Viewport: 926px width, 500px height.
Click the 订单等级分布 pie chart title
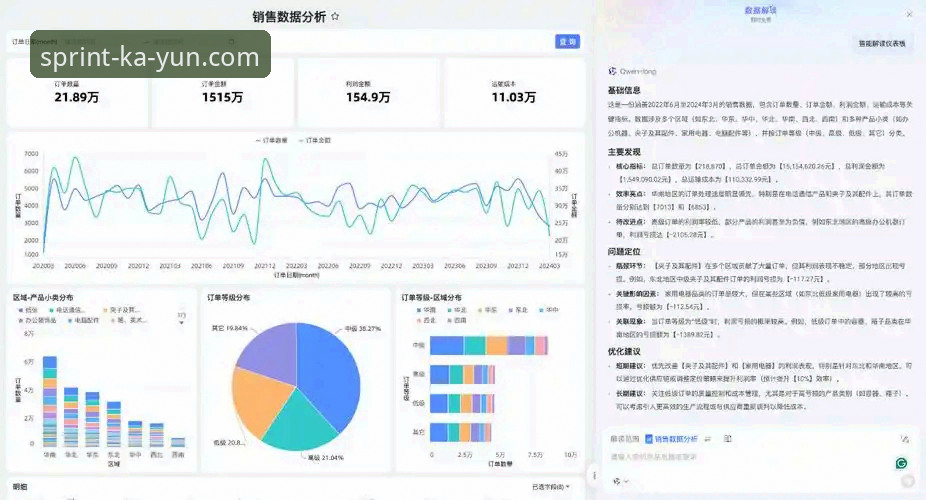pyautogui.click(x=228, y=298)
